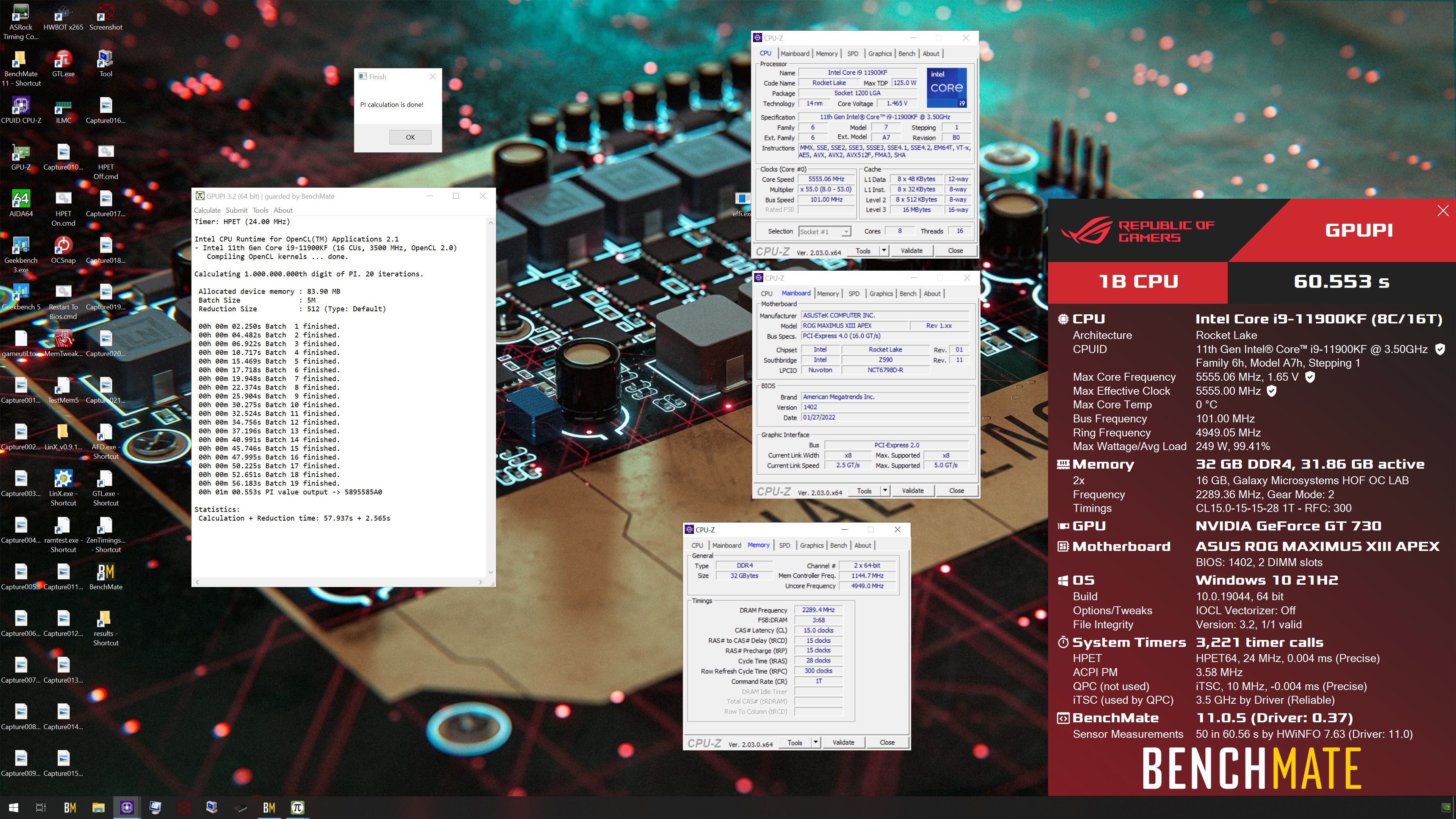
Task: Open ASRock Timing Configurator desktop icon
Action: click(21, 22)
